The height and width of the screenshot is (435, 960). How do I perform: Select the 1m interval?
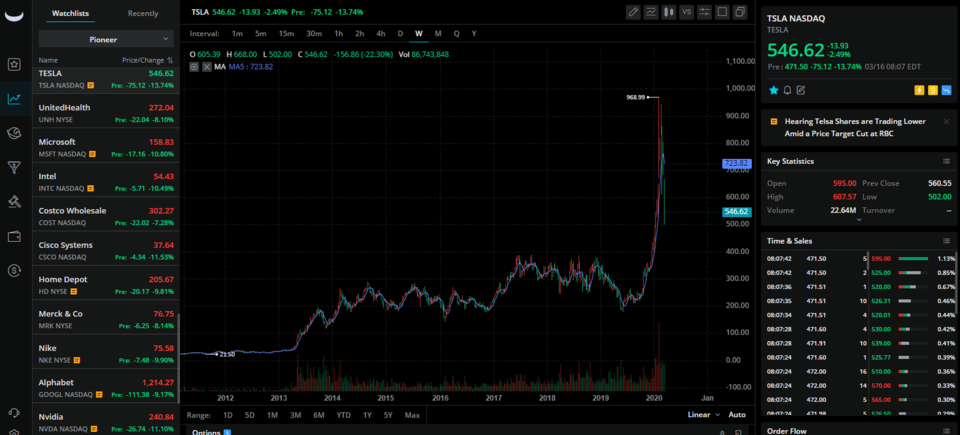(237, 33)
